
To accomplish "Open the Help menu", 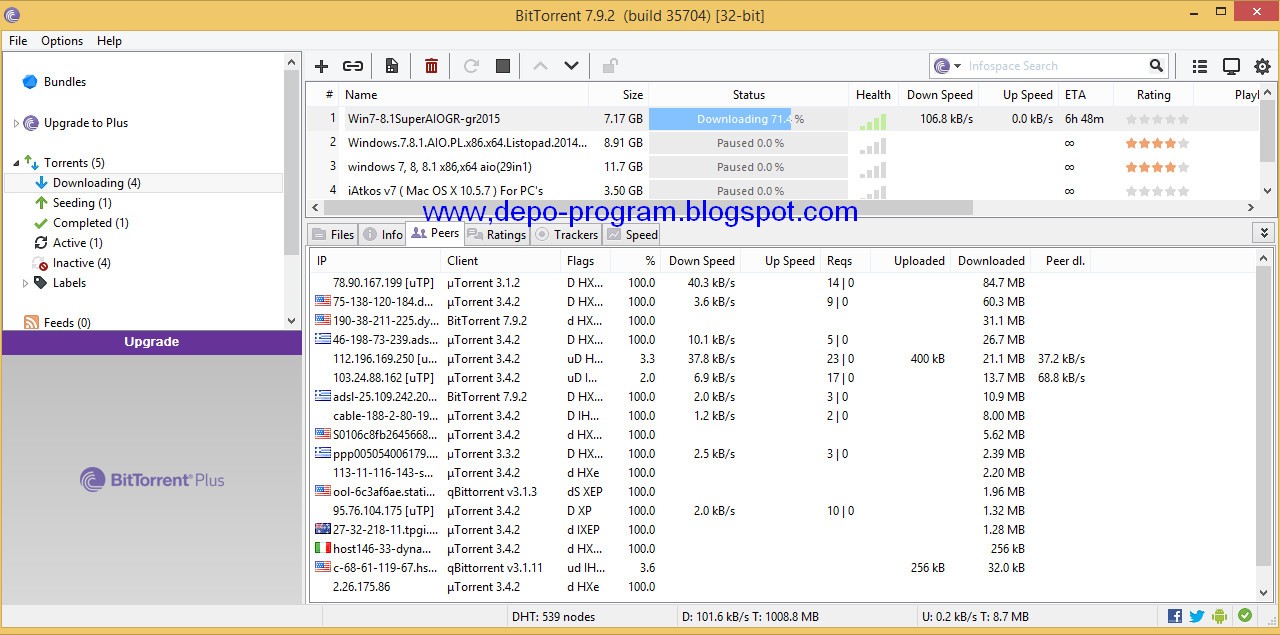I will (x=109, y=41).
